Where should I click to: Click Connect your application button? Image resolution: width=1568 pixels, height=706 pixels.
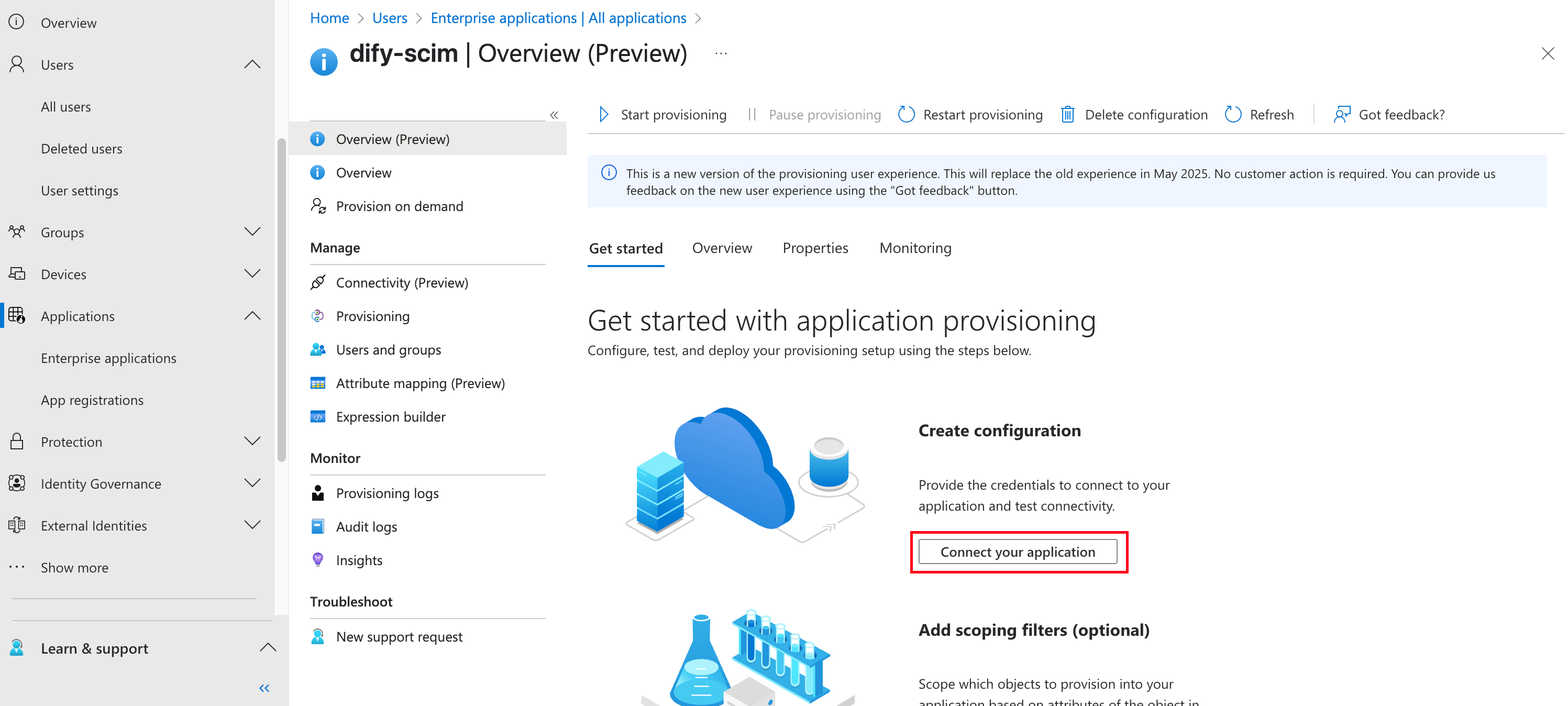[x=1018, y=551]
